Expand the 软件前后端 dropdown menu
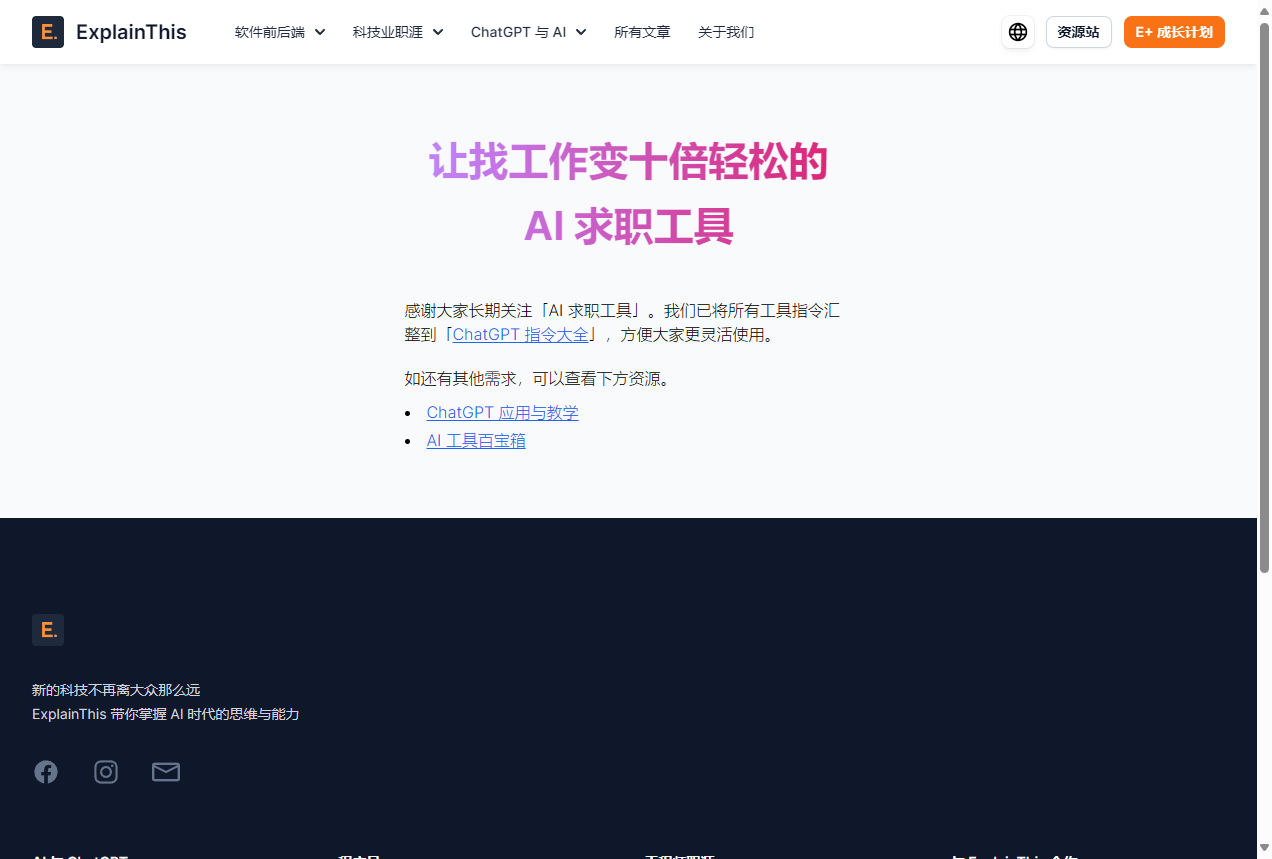The image size is (1272, 859). click(280, 32)
